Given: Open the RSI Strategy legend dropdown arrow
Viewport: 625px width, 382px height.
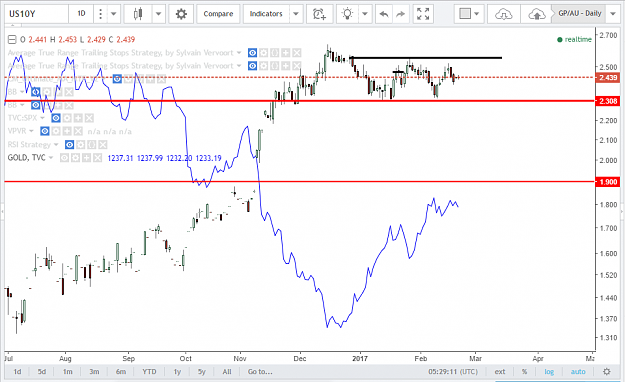Looking at the screenshot, I should click(x=56, y=144).
